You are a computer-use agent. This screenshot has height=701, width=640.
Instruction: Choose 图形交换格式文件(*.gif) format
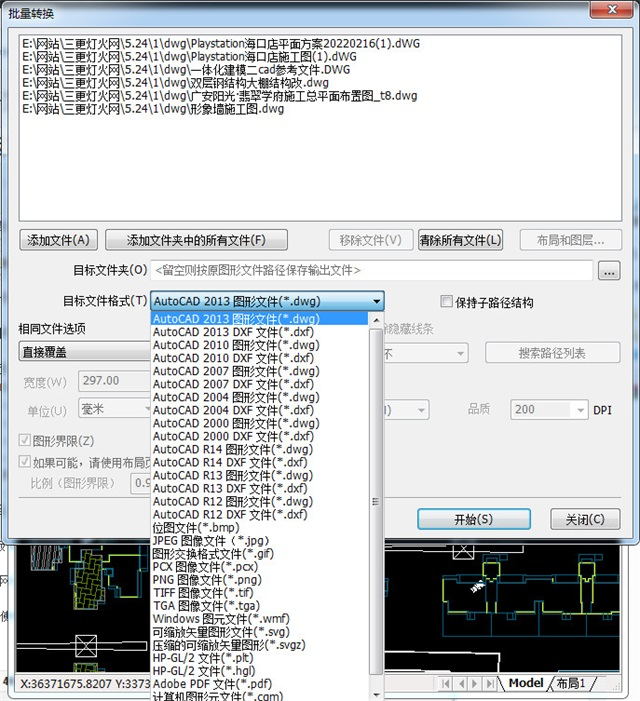(260, 553)
